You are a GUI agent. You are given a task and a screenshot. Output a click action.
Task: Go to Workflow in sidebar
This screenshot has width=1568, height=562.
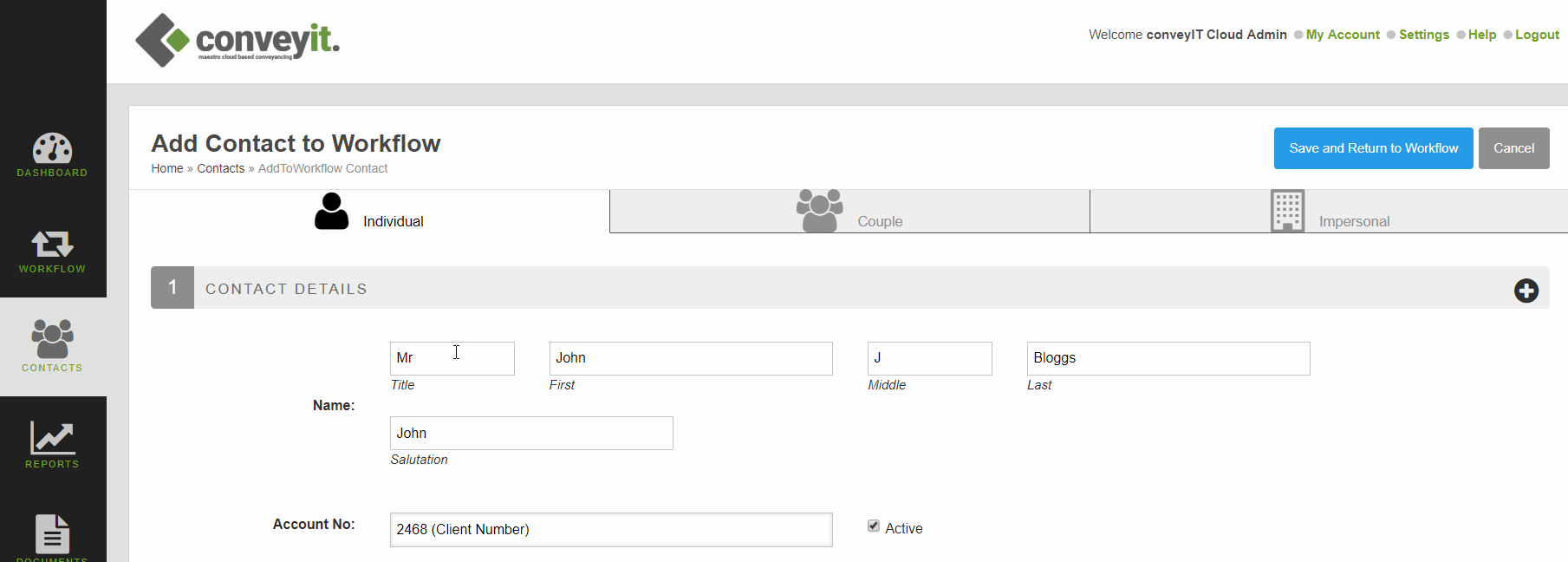pyautogui.click(x=52, y=252)
